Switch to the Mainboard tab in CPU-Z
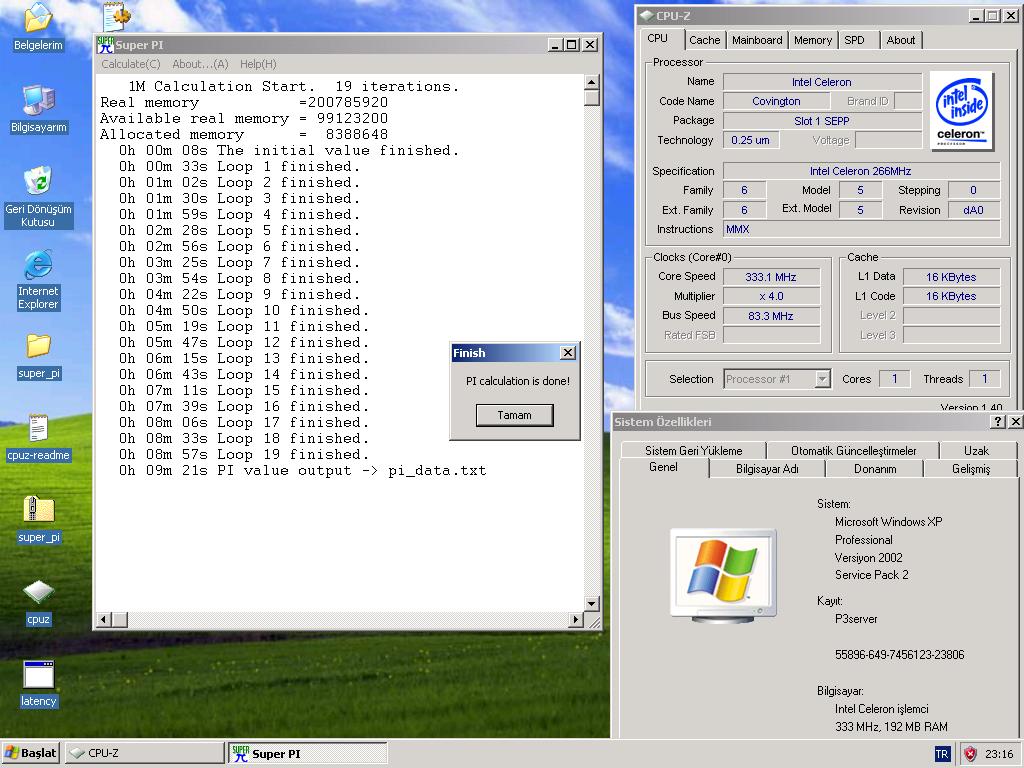The image size is (1024, 768). 757,40
